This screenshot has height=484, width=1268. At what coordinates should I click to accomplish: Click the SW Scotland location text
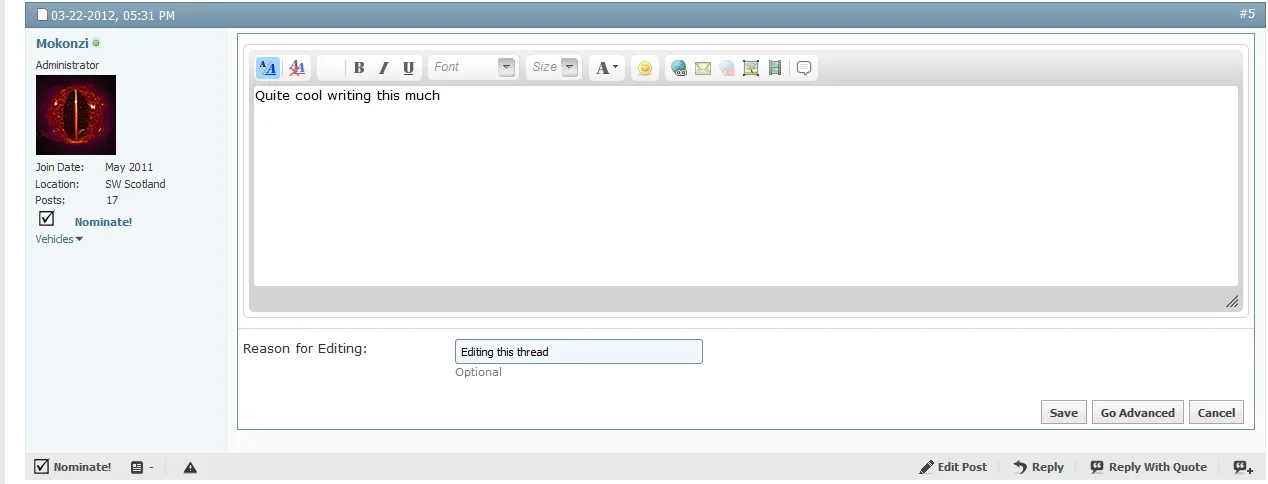pyautogui.click(x=135, y=184)
